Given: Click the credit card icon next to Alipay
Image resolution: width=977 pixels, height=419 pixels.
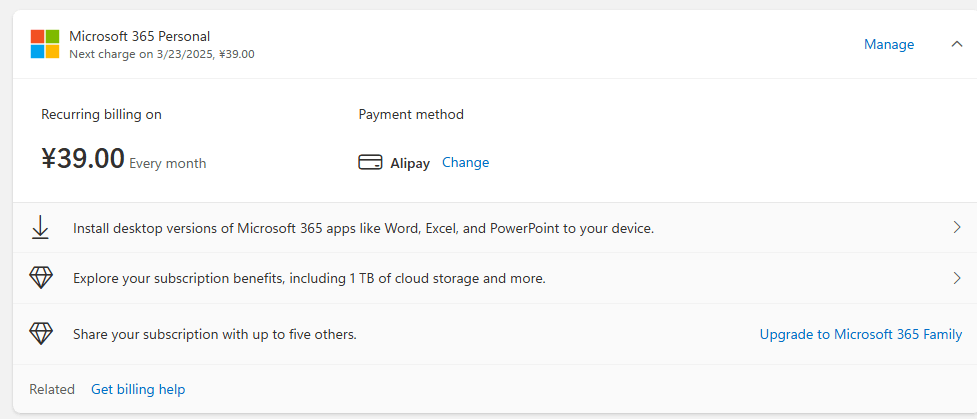Looking at the screenshot, I should (x=370, y=163).
